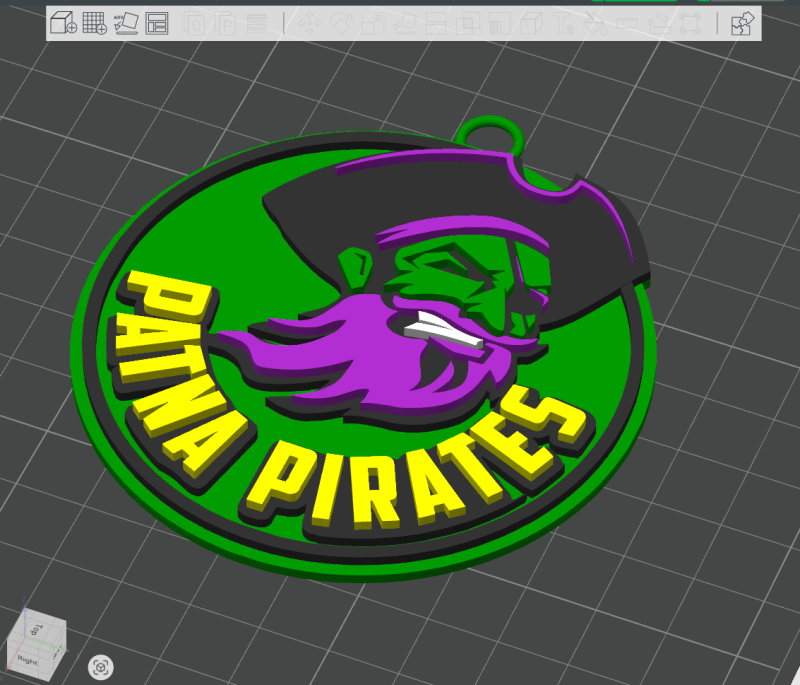
Task: Click the Assemble tool icon
Action: (659, 23)
